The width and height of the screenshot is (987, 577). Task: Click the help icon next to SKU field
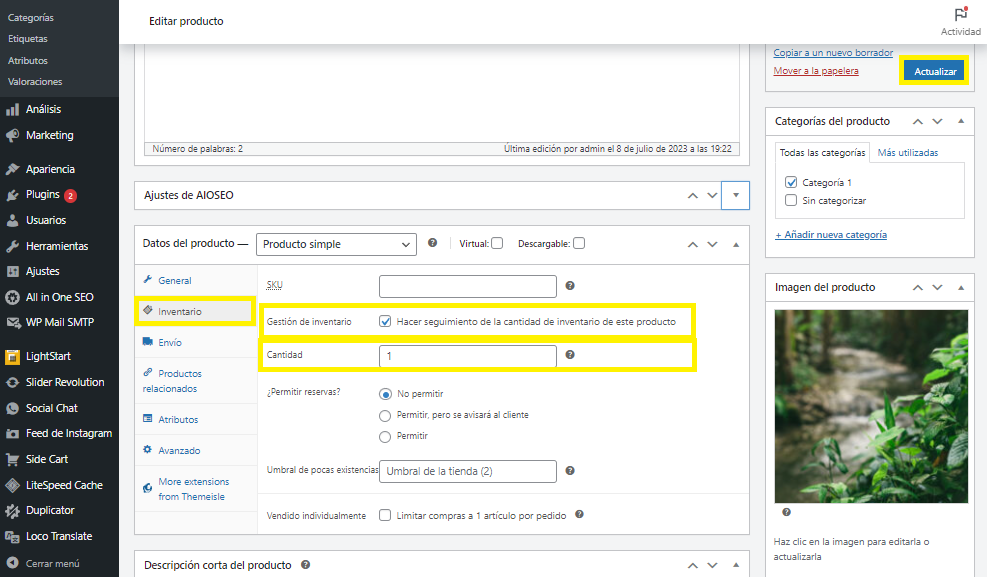[570, 286]
